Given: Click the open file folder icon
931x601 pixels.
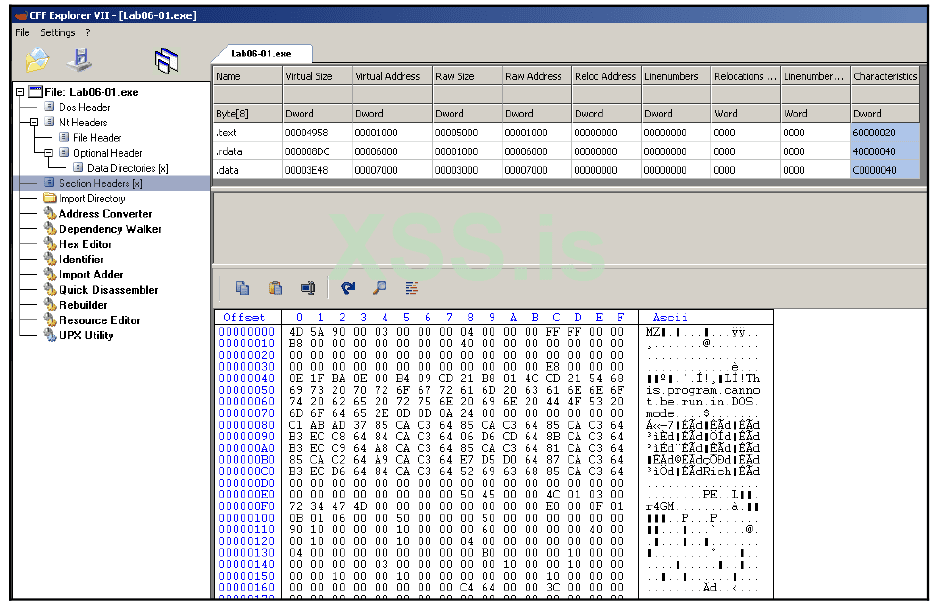Looking at the screenshot, I should (37, 61).
